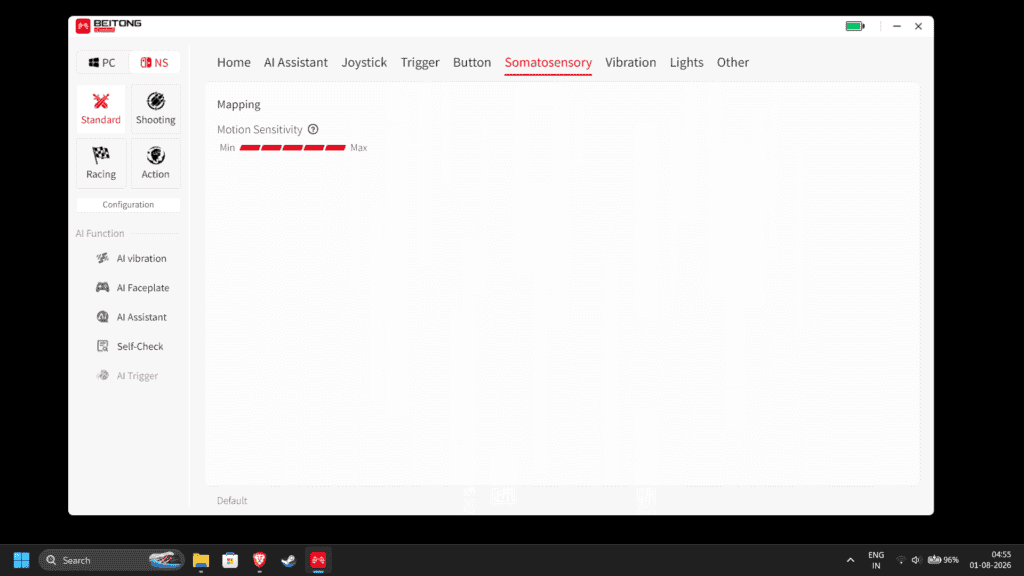Open Microsoft Store from taskbar

[x=230, y=560]
